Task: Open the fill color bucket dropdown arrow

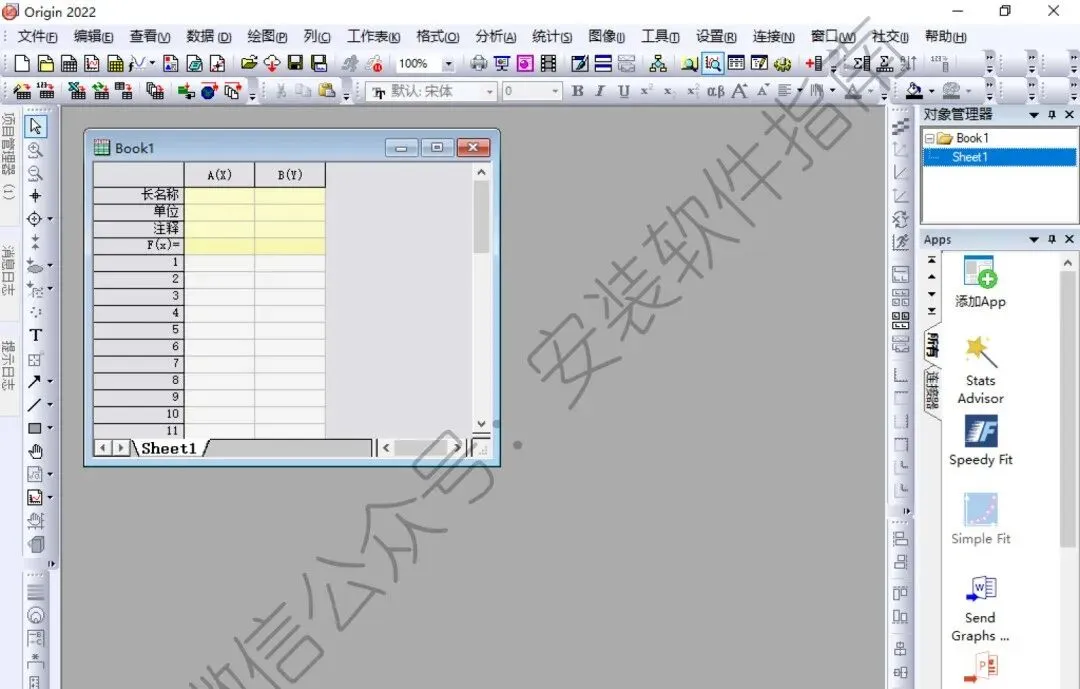Action: (x=932, y=92)
